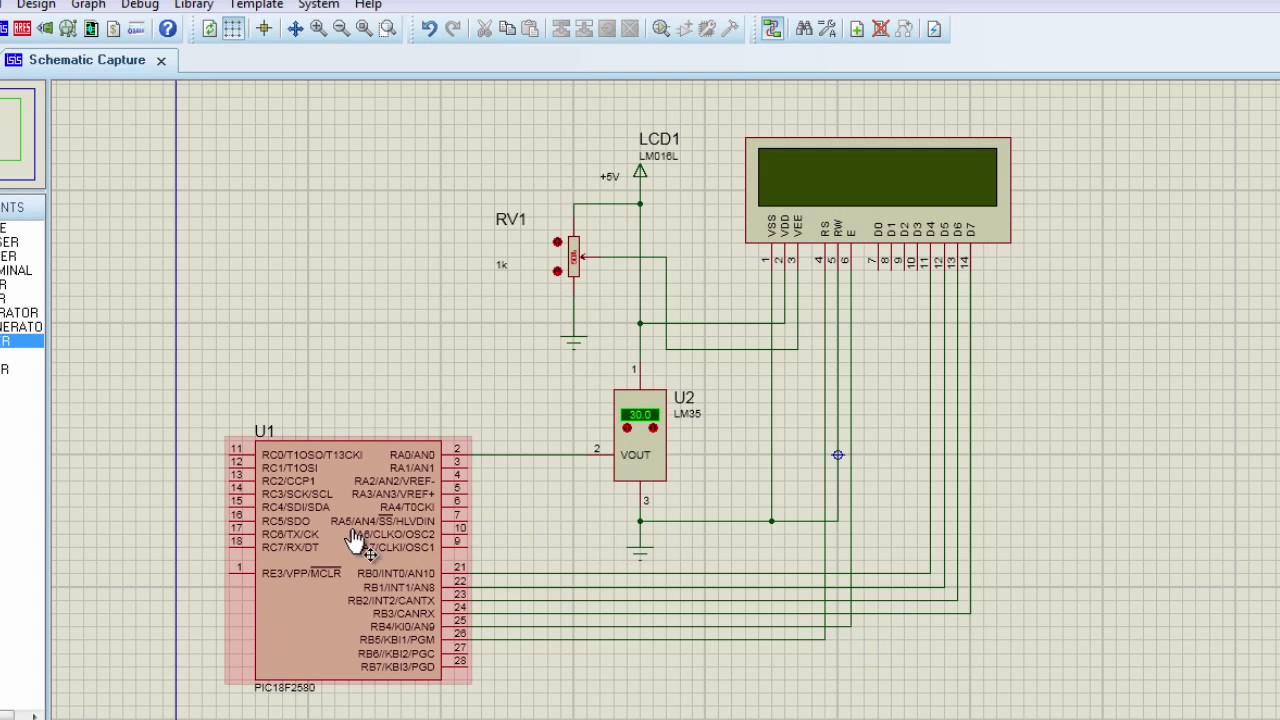Click RV1 potentiometer lower red adjust dot

557,271
